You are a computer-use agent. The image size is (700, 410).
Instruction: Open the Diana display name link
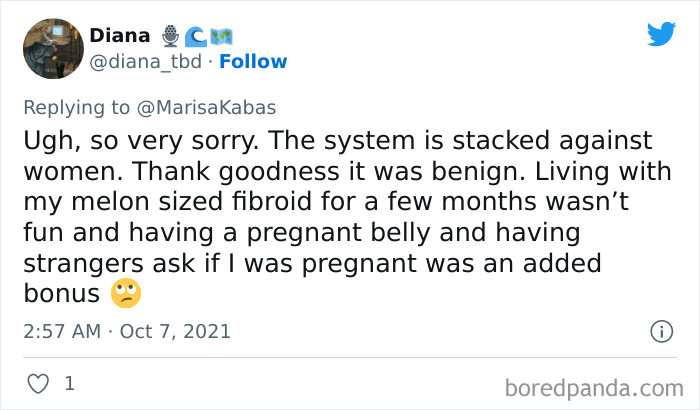[x=120, y=35]
